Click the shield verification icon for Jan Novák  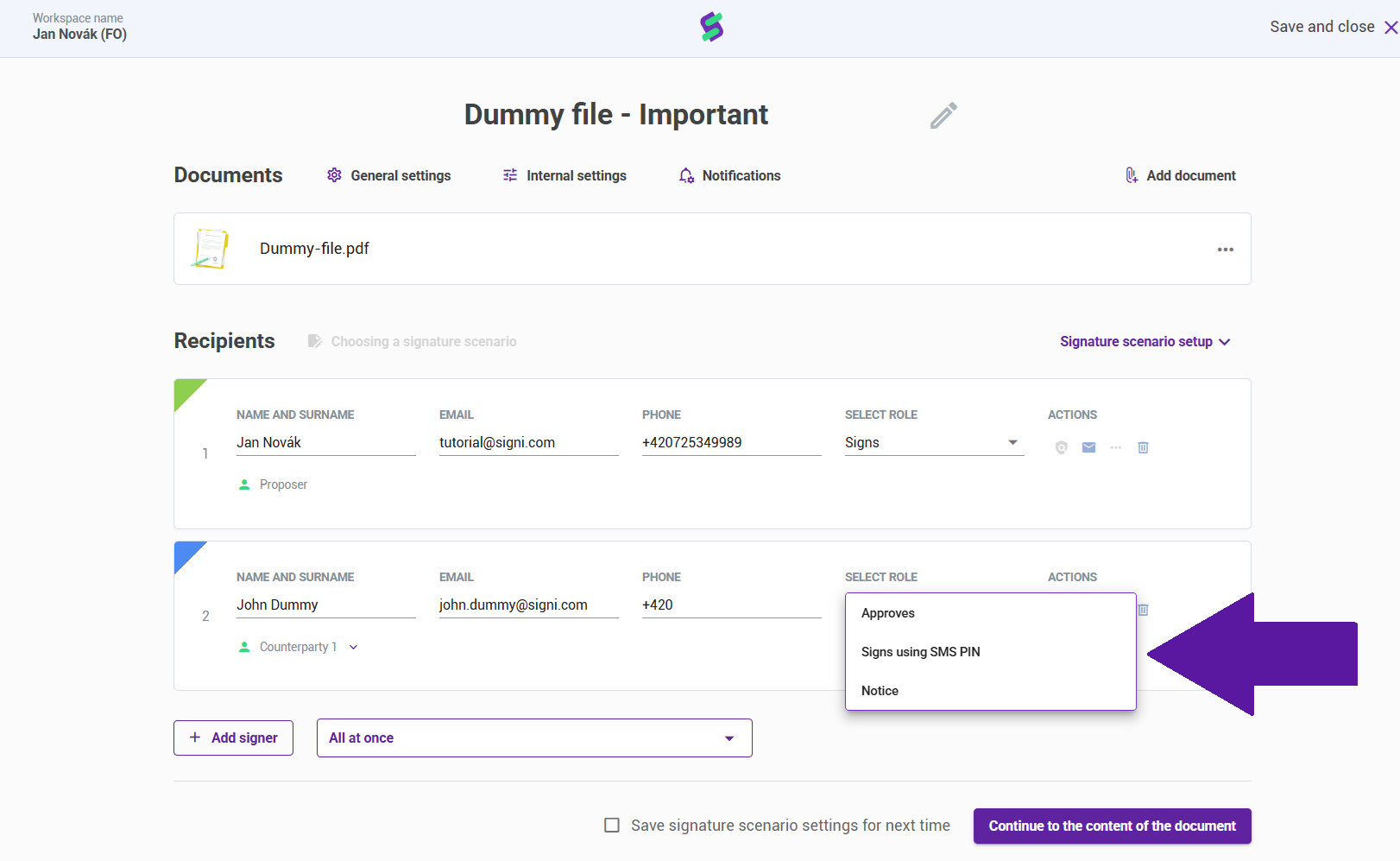click(1062, 447)
